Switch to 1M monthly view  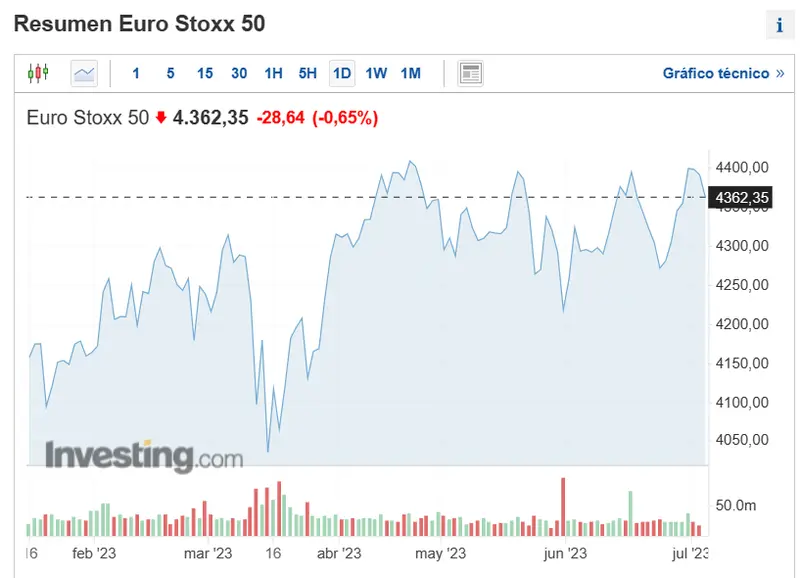click(410, 73)
